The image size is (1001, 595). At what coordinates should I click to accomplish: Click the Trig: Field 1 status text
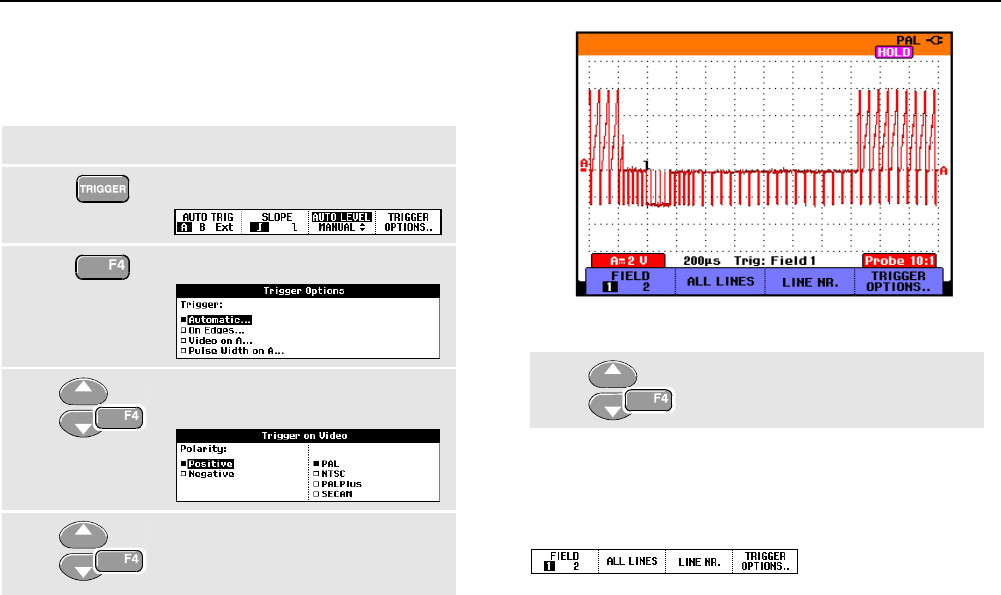(x=774, y=260)
